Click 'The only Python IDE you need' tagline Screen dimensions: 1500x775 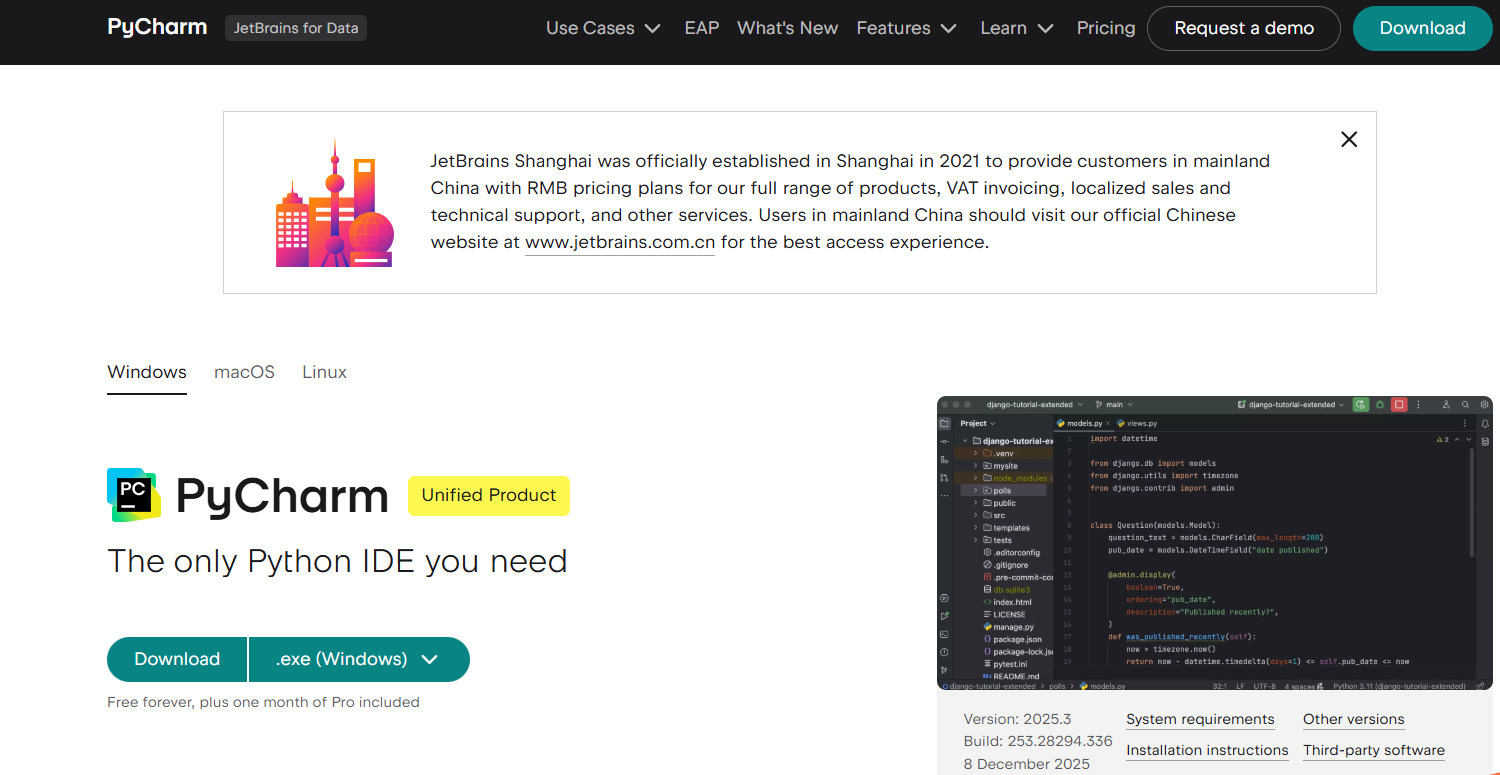pyautogui.click(x=337, y=561)
